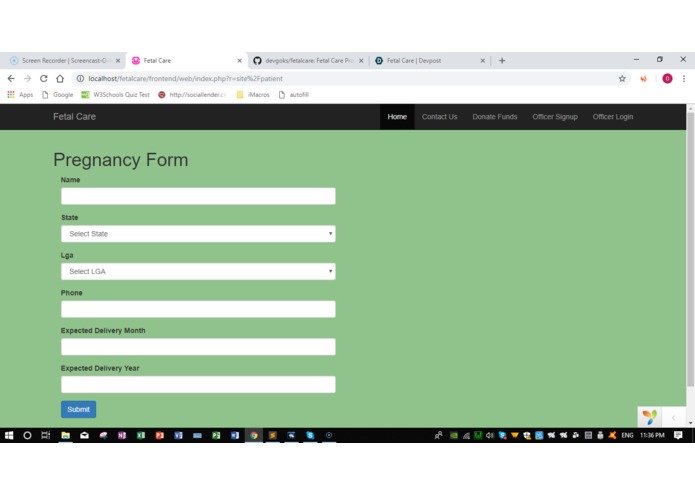Open Windows Start menu
This screenshot has width=695, height=494.
tap(9, 436)
